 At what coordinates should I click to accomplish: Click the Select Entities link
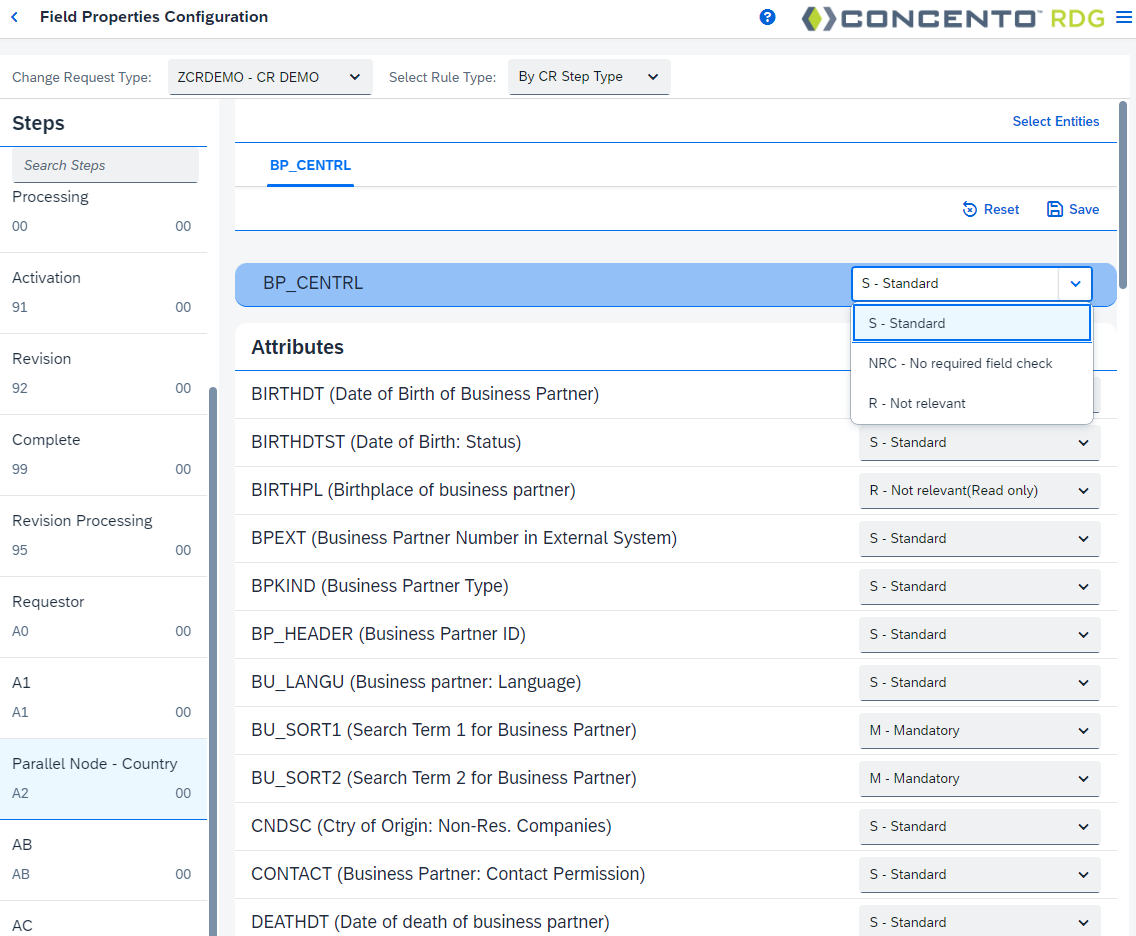pyautogui.click(x=1056, y=122)
